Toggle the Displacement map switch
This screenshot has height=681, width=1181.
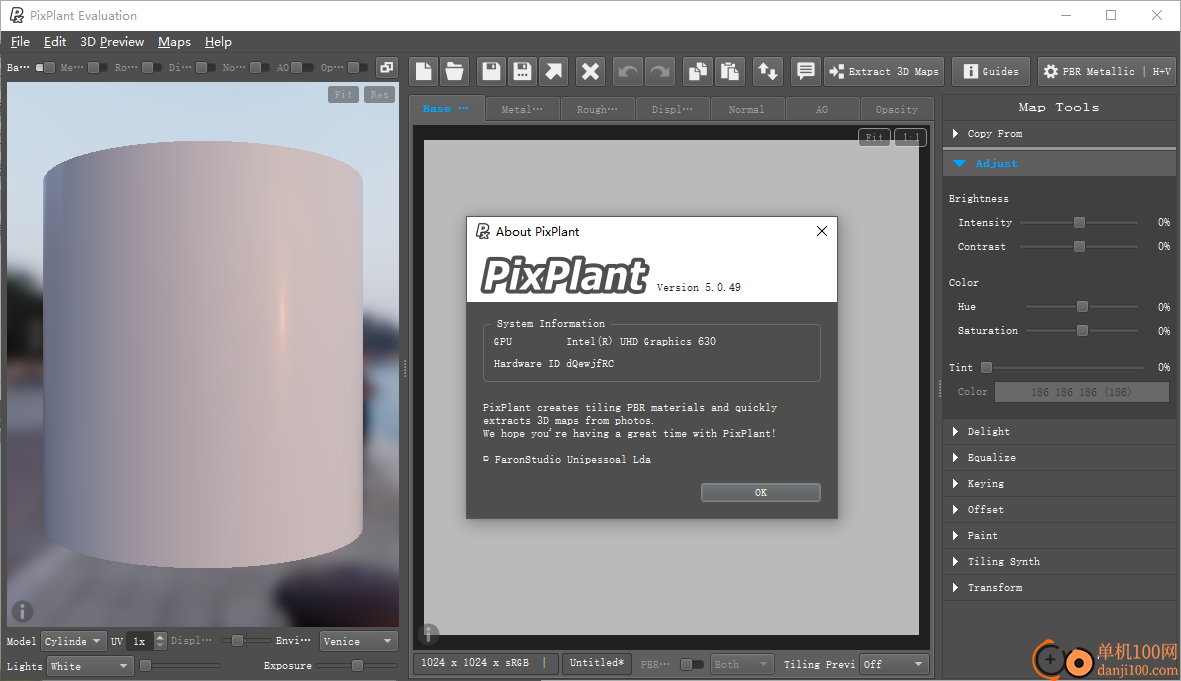(205, 68)
